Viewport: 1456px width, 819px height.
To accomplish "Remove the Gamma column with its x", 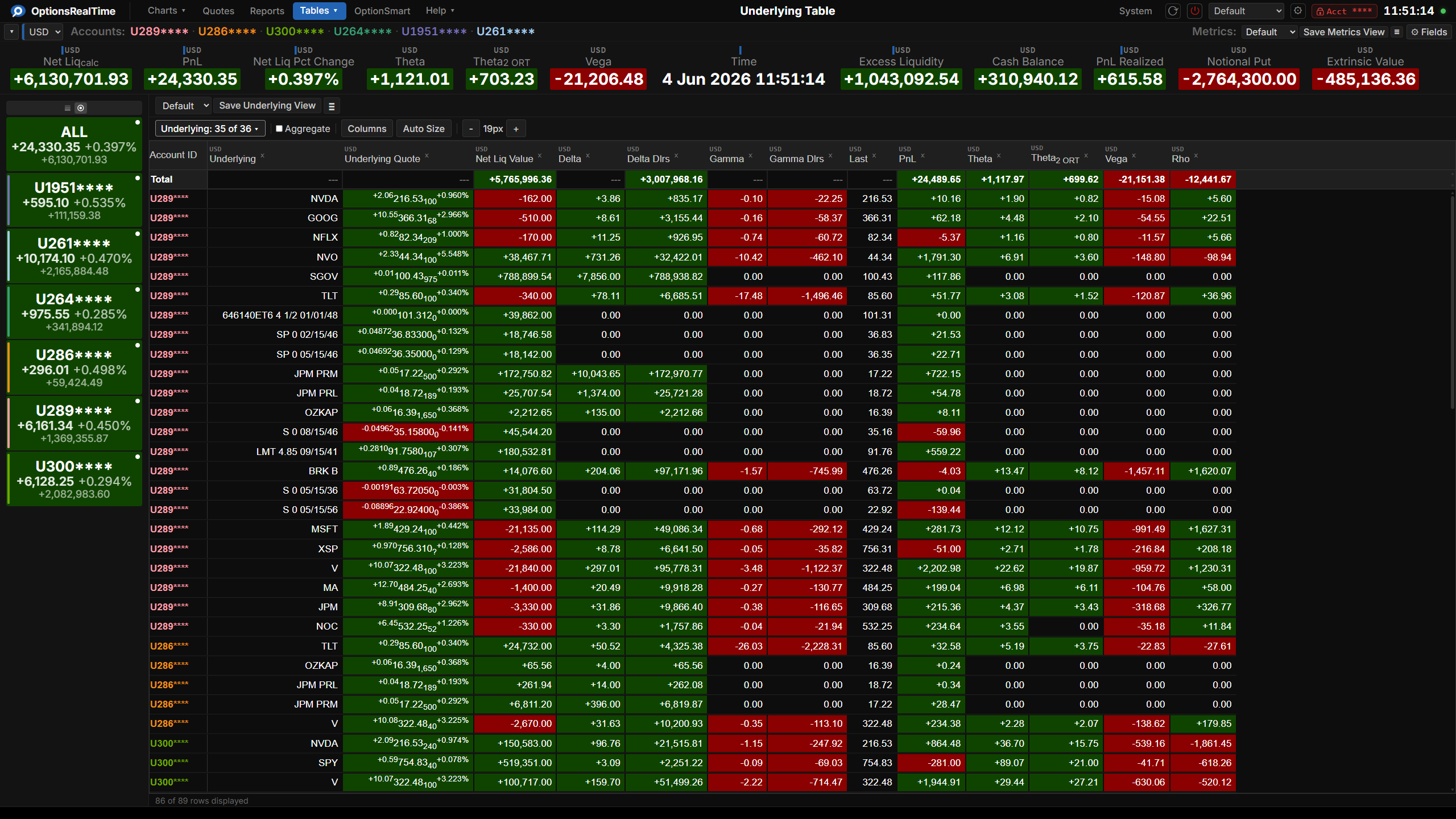I will 751,156.
